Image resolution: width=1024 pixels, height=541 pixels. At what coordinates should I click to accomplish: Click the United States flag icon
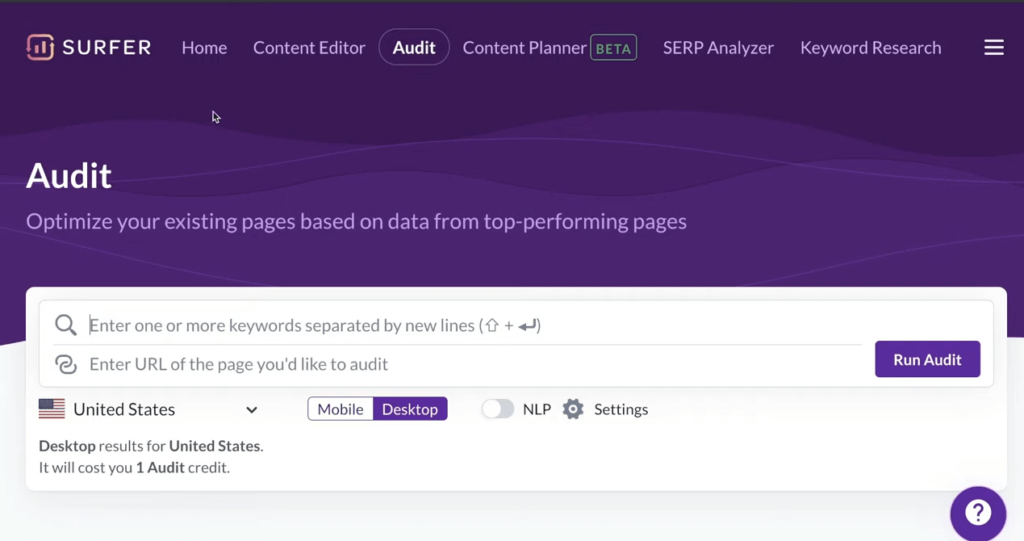52,409
